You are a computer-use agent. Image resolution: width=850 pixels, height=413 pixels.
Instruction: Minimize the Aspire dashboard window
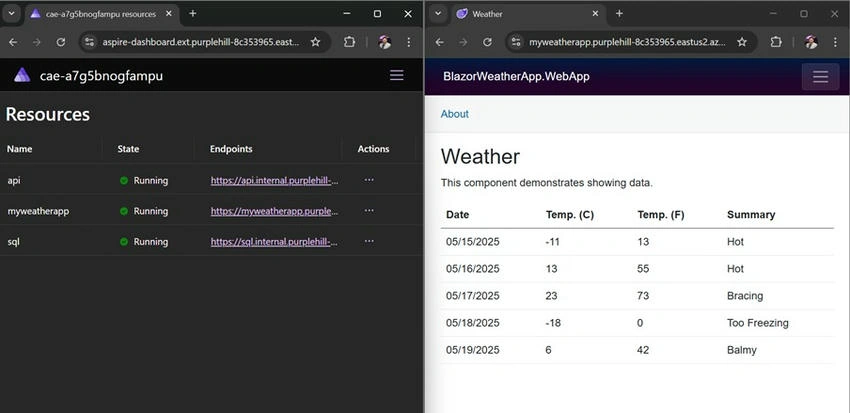click(x=347, y=14)
